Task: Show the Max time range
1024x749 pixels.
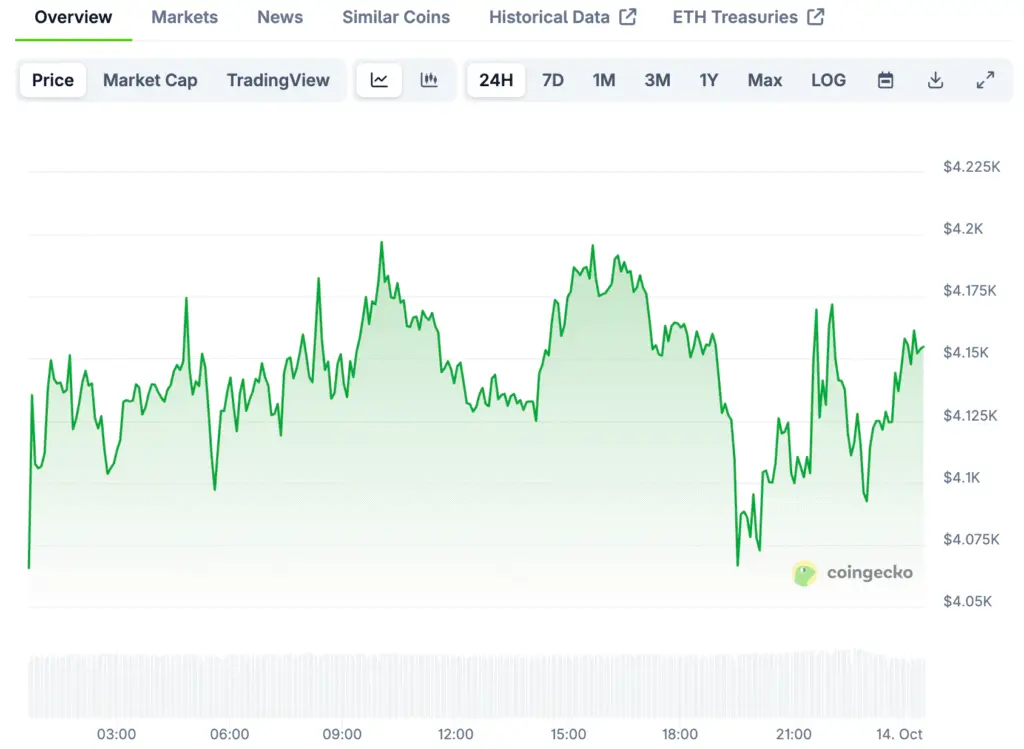Action: [765, 80]
